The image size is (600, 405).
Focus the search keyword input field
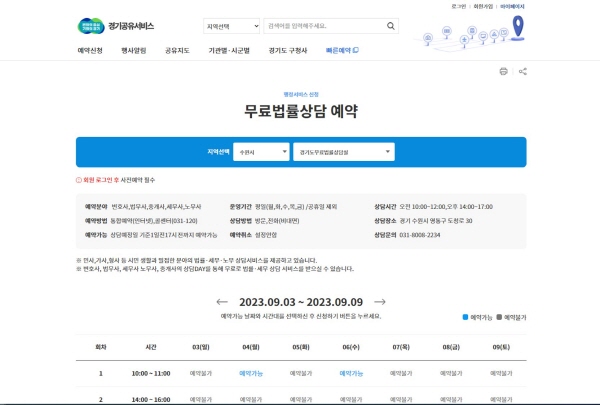[x=324, y=26]
